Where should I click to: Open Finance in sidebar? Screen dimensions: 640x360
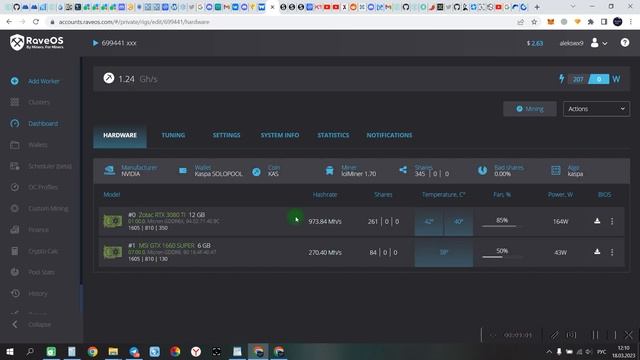pyautogui.click(x=38, y=229)
